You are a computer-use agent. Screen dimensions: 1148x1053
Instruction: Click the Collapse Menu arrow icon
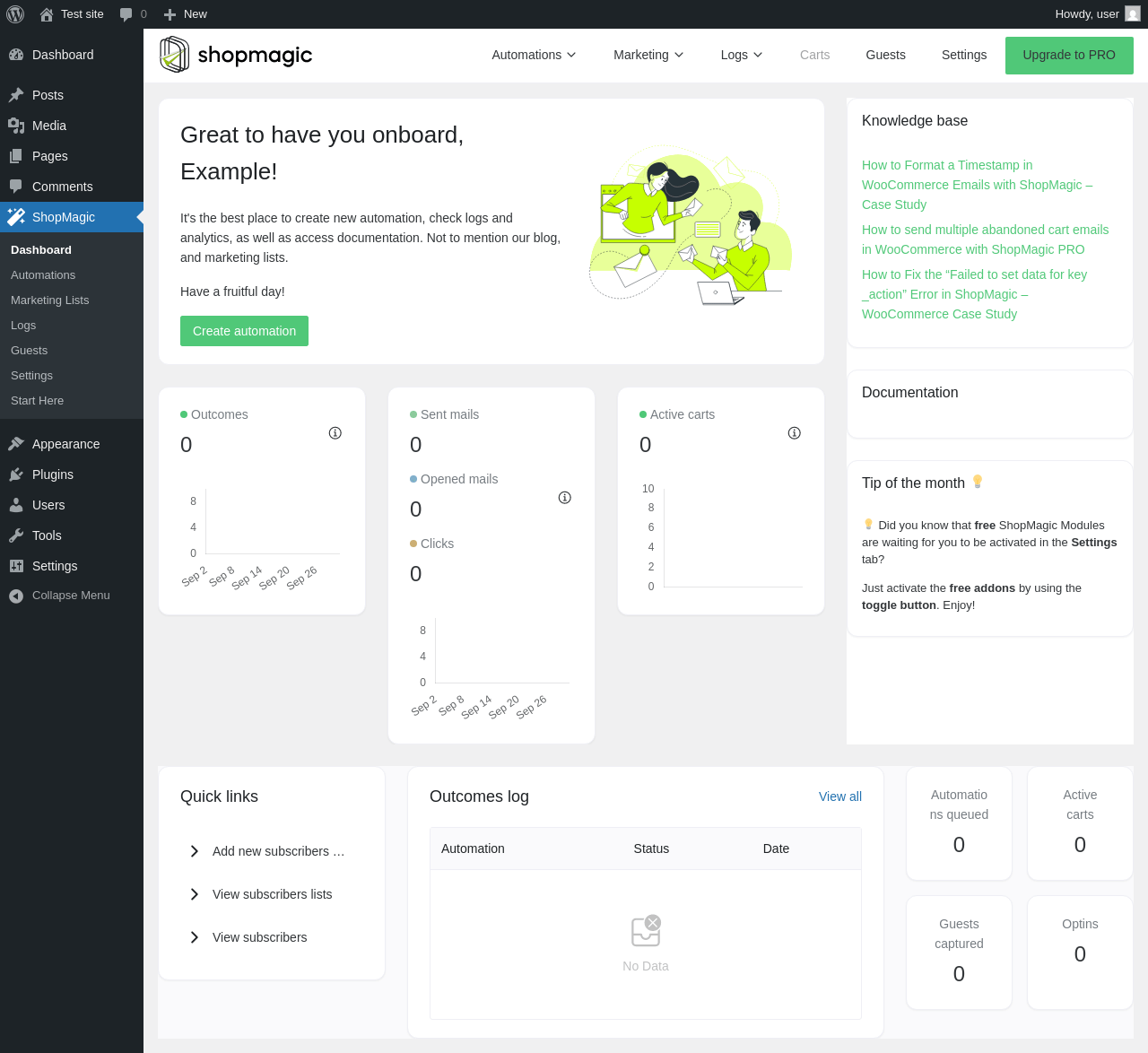click(x=16, y=596)
